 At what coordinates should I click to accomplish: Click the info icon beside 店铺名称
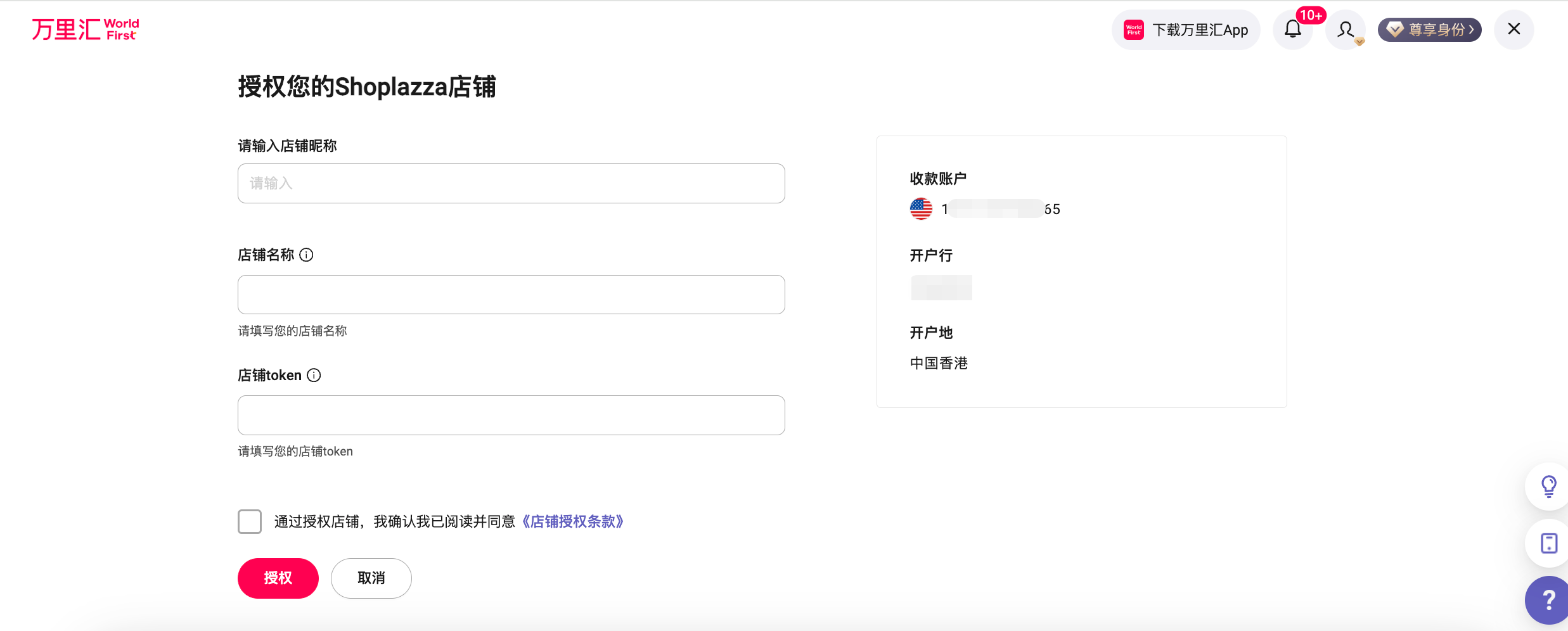pos(307,255)
